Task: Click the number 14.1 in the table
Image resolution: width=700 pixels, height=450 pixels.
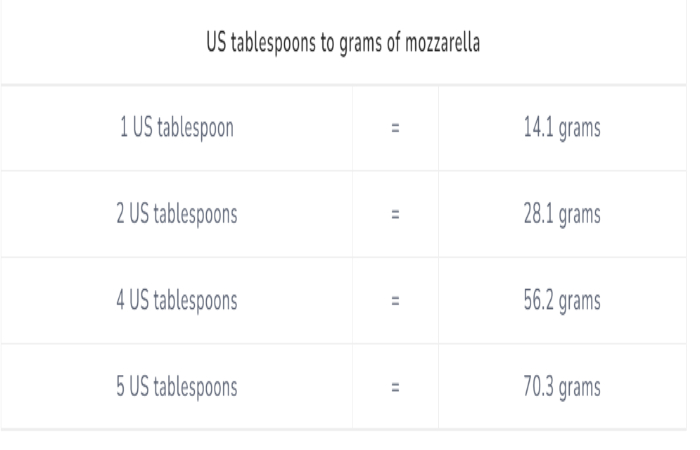Action: [x=538, y=127]
